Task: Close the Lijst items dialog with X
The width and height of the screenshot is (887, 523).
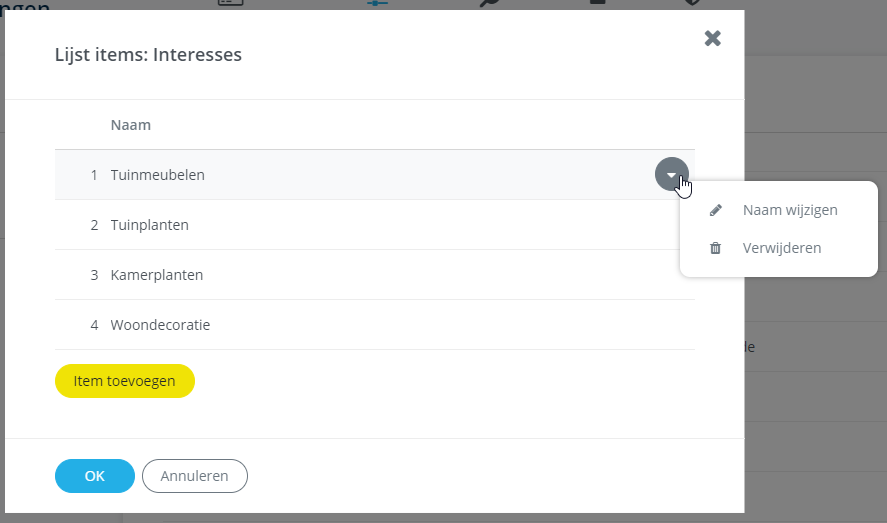Action: coord(712,38)
